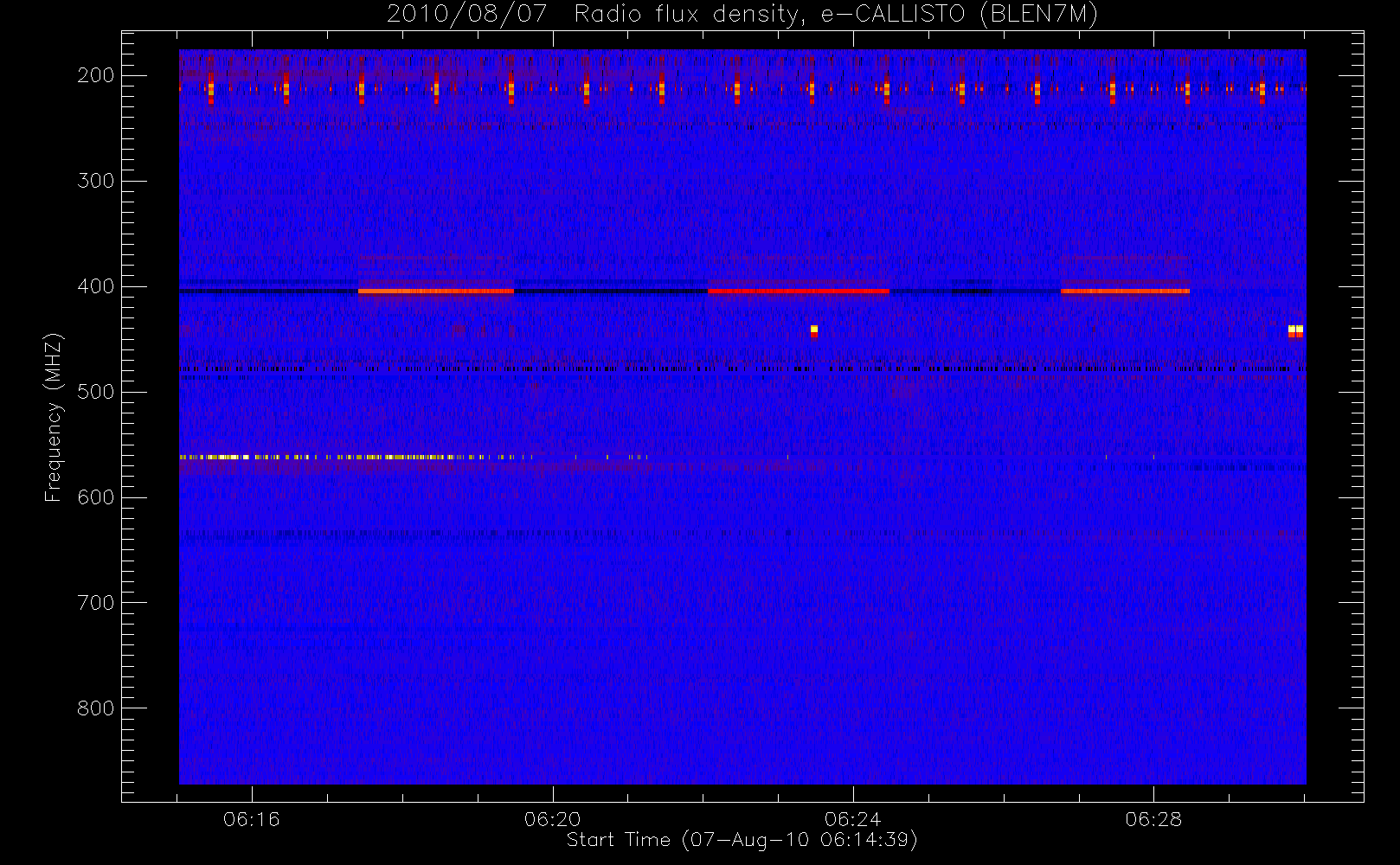The image size is (1400, 865).
Task: Click the orange 400 MHz segment near 06:27
Action: 1125,292
